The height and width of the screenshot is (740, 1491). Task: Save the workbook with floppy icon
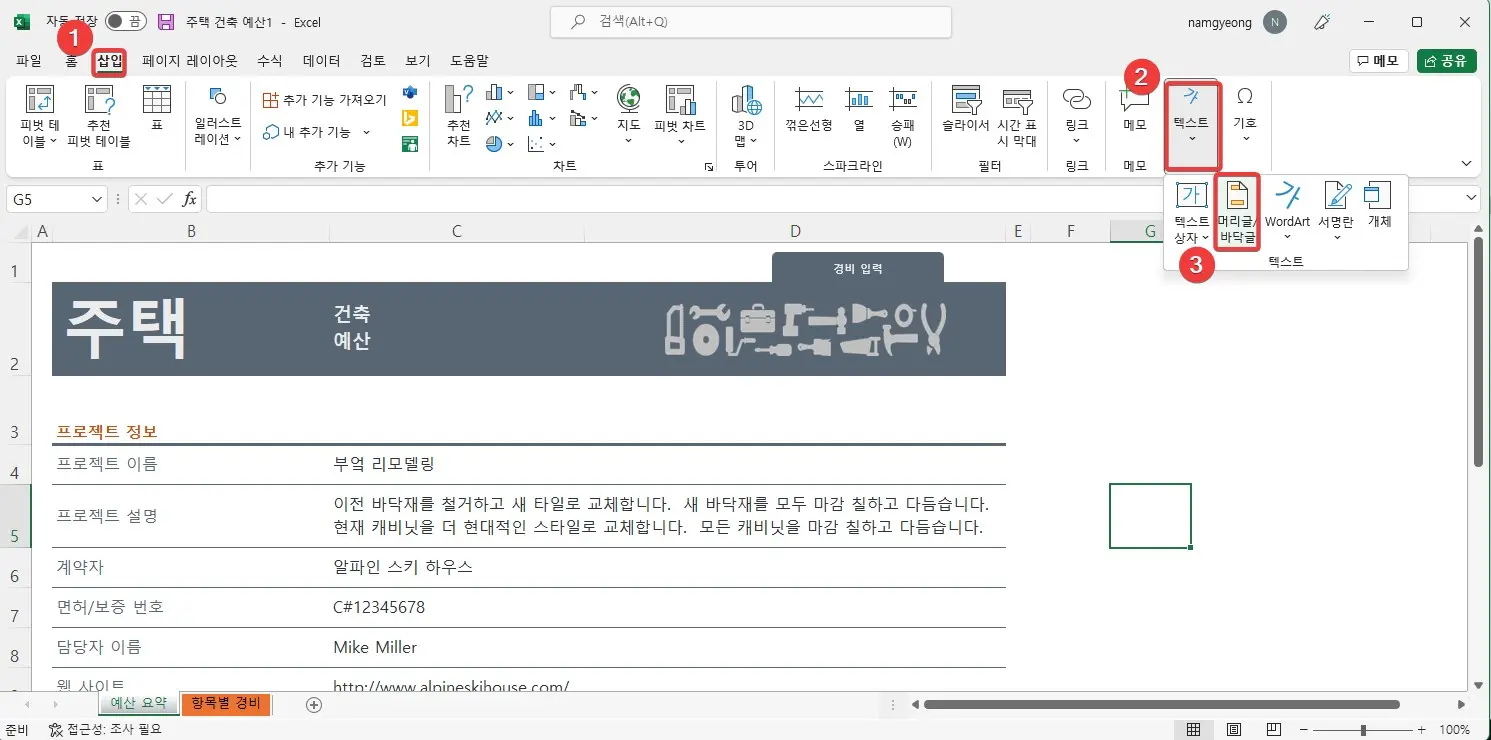tap(166, 22)
